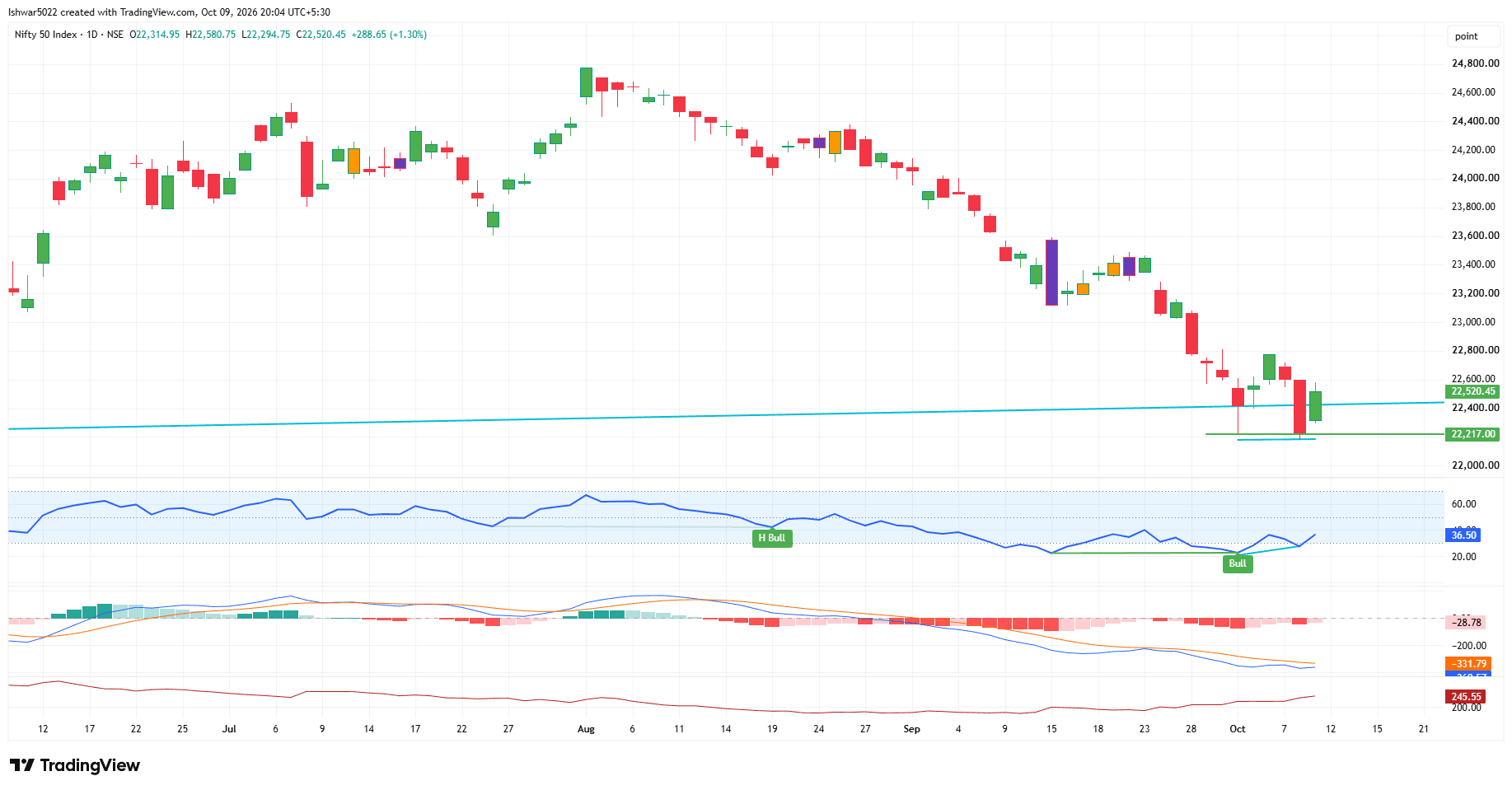Screen dimensions: 1512x790
Task: Click the Nifty 50 Index symbol title
Action: coord(46,35)
